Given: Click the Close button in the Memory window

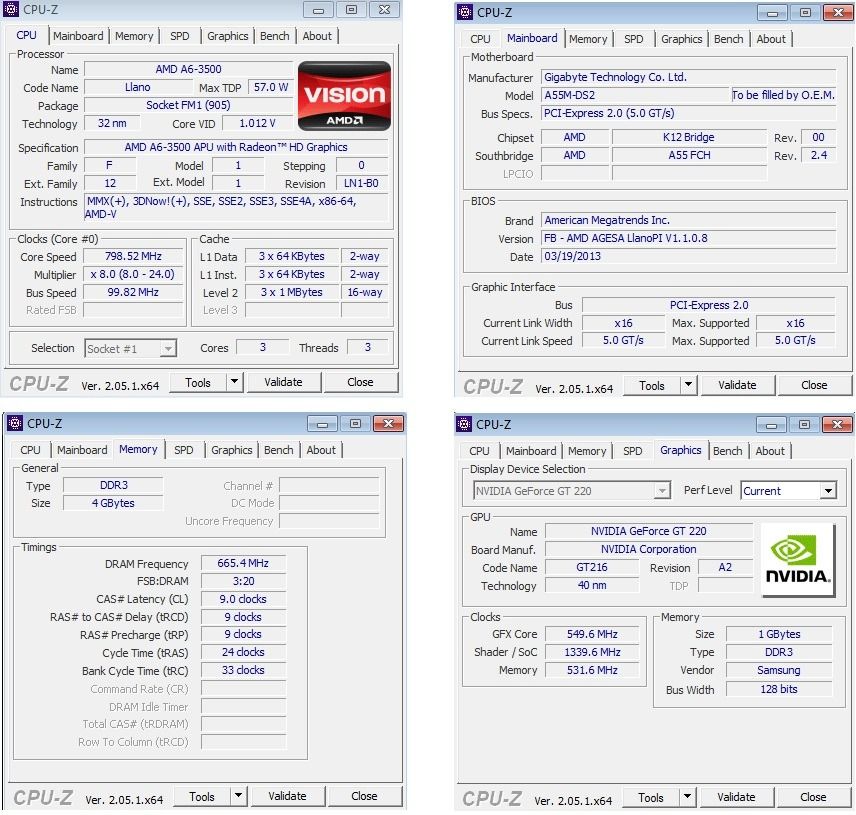Looking at the screenshot, I should tap(364, 796).
